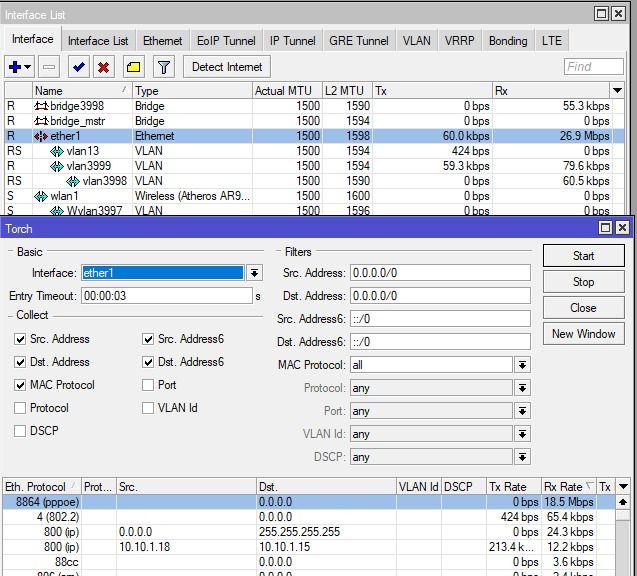Click Dst. Address filter field
Screen dimensions: 637x576
[x=440, y=296]
